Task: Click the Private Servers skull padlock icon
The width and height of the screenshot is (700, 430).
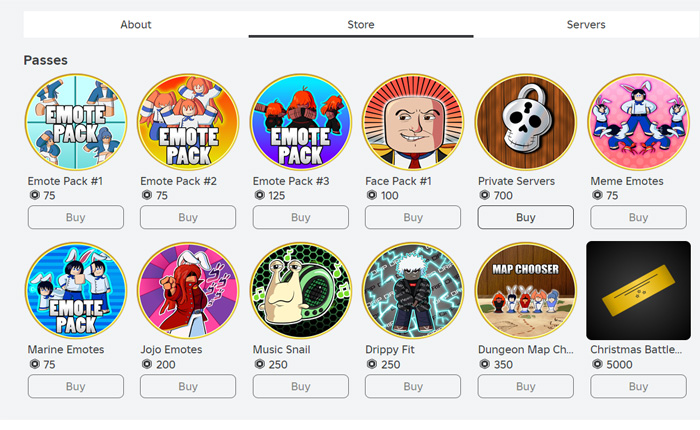Action: coord(526,124)
